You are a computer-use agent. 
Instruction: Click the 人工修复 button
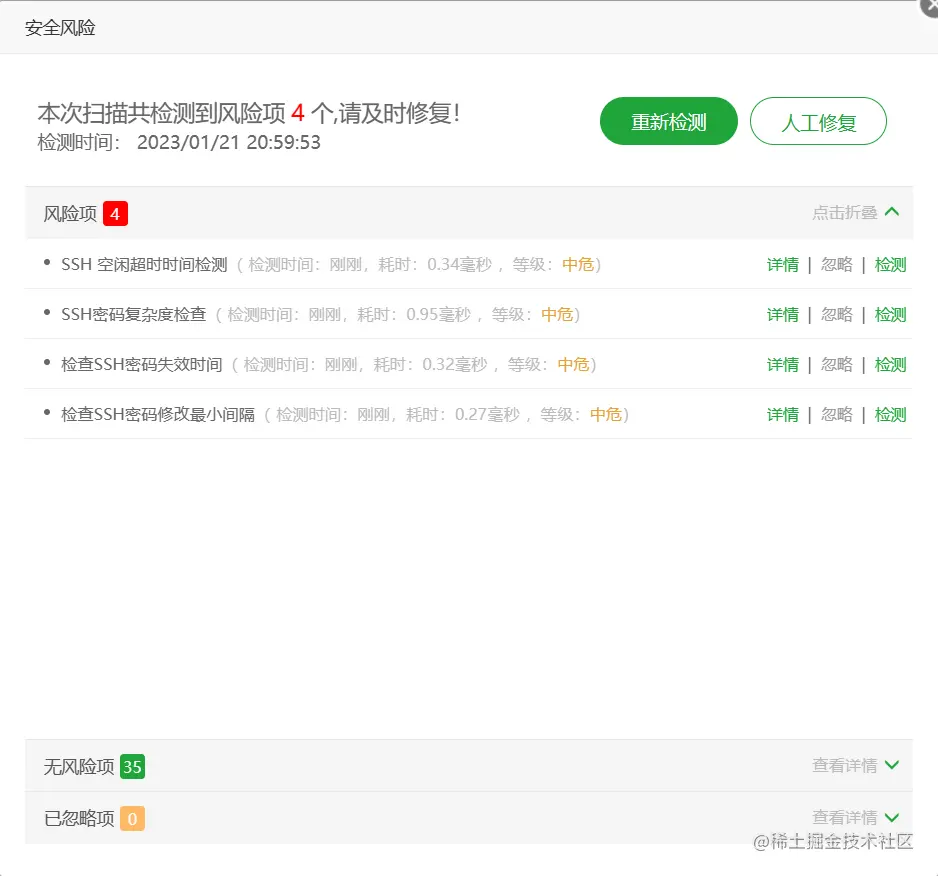click(x=818, y=121)
